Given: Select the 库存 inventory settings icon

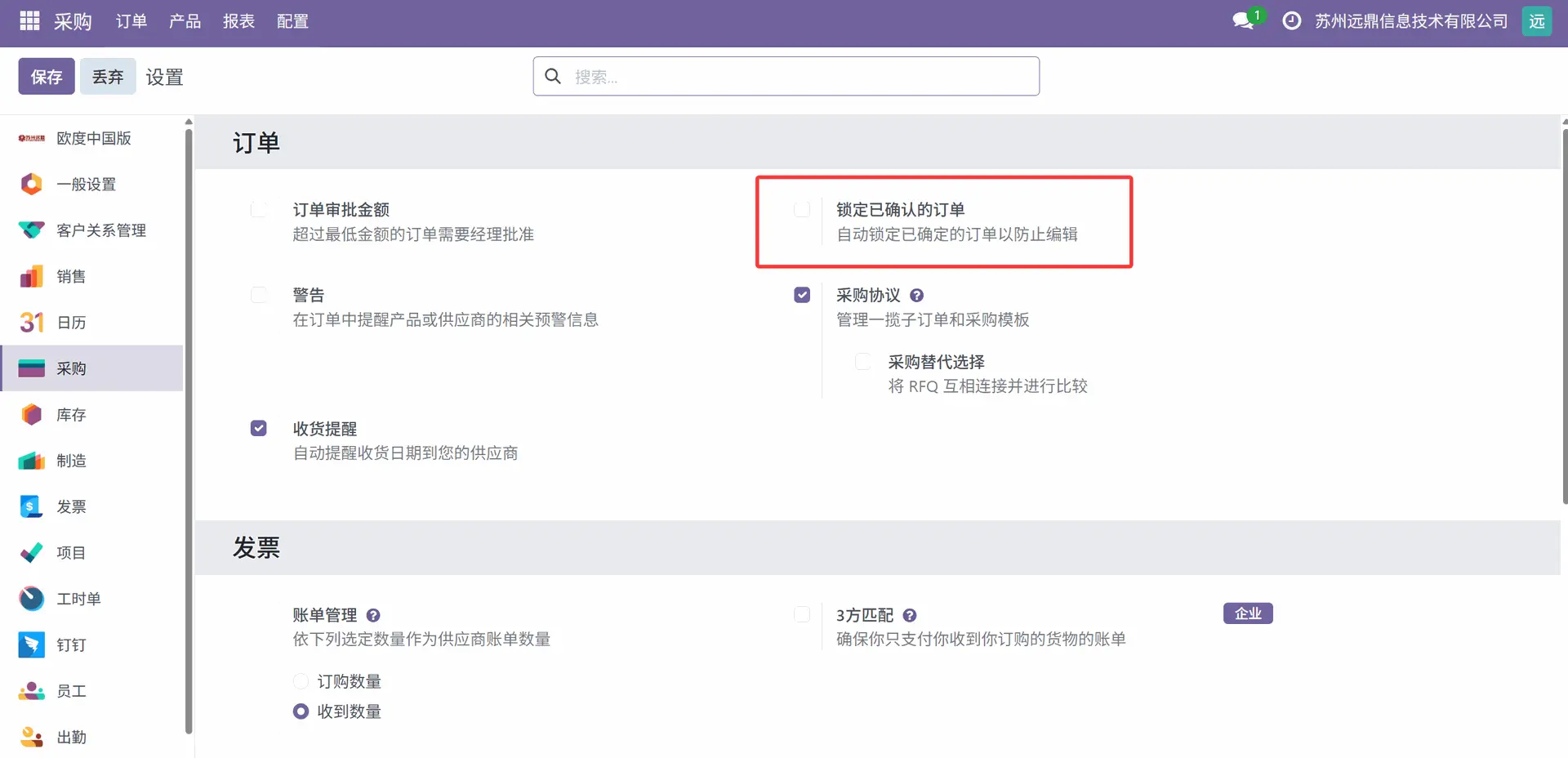Looking at the screenshot, I should coord(32,415).
